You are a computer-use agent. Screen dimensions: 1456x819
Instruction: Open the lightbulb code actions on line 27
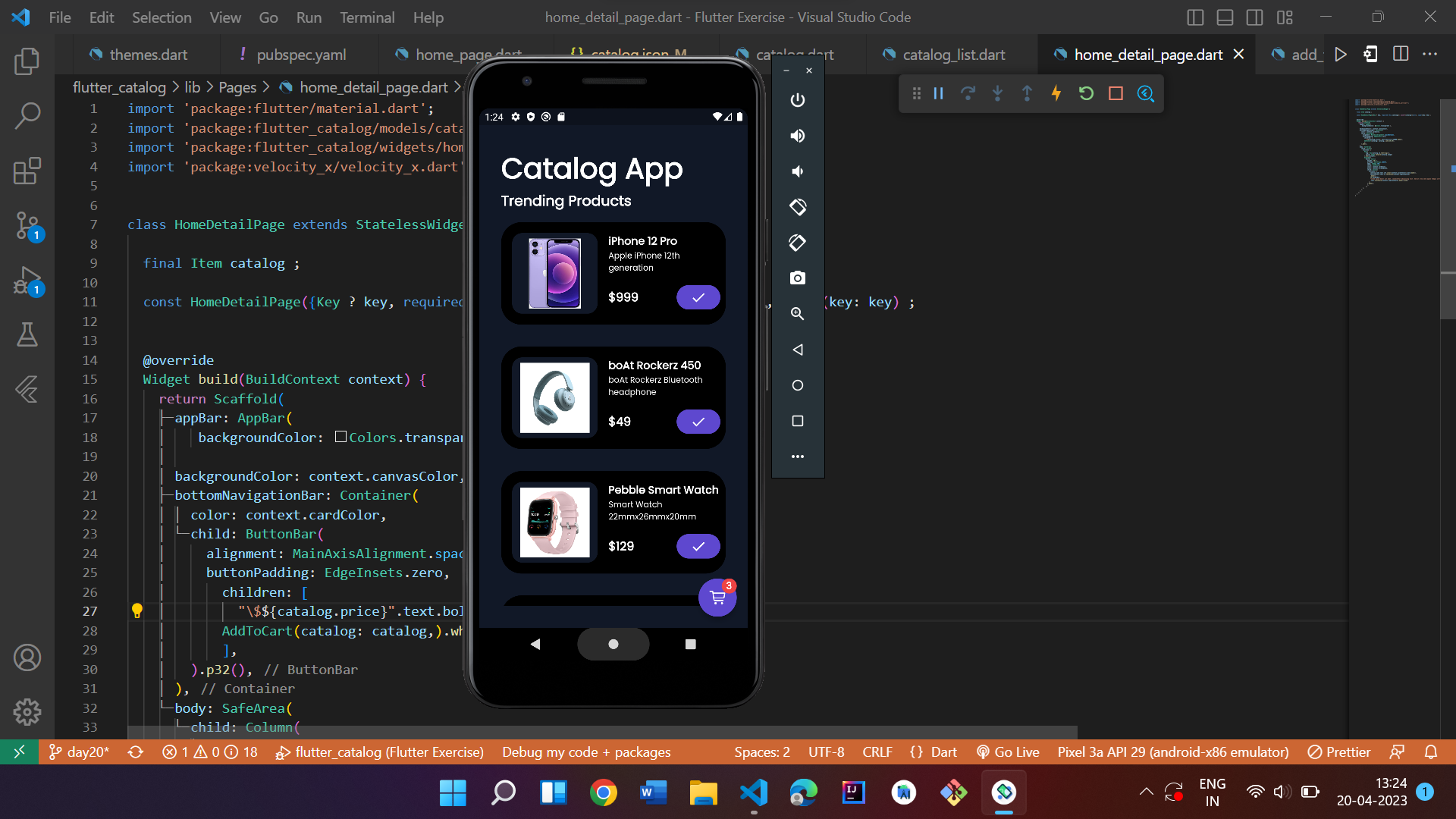coord(137,610)
